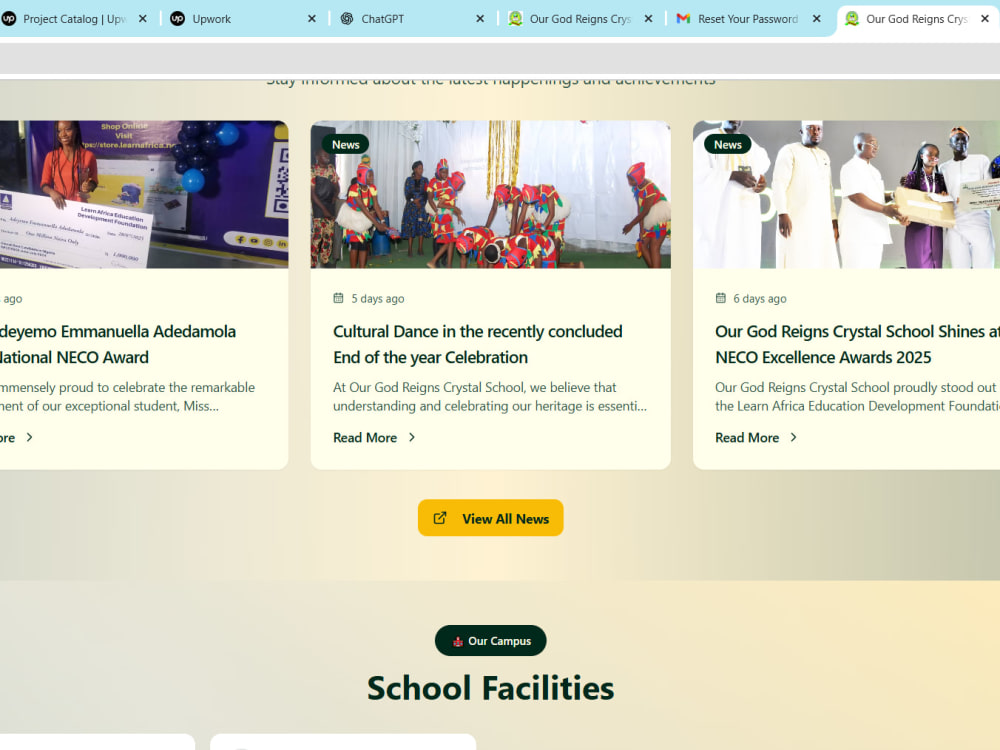Click the News badge on NECO Excellence card
Viewport: 1000px width, 750px height.
coord(728,145)
